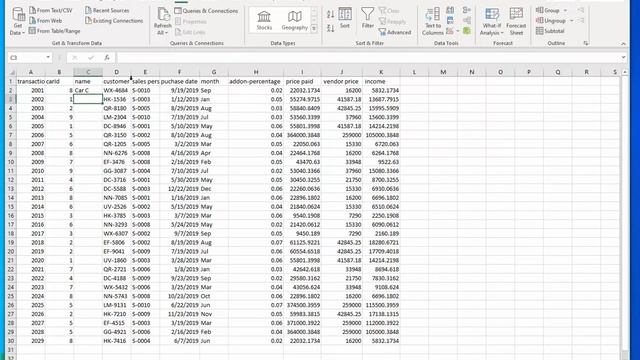Viewport: 640px width, 360px height.
Task: Click vertical scrollbar up arrow
Action: click(625, 72)
